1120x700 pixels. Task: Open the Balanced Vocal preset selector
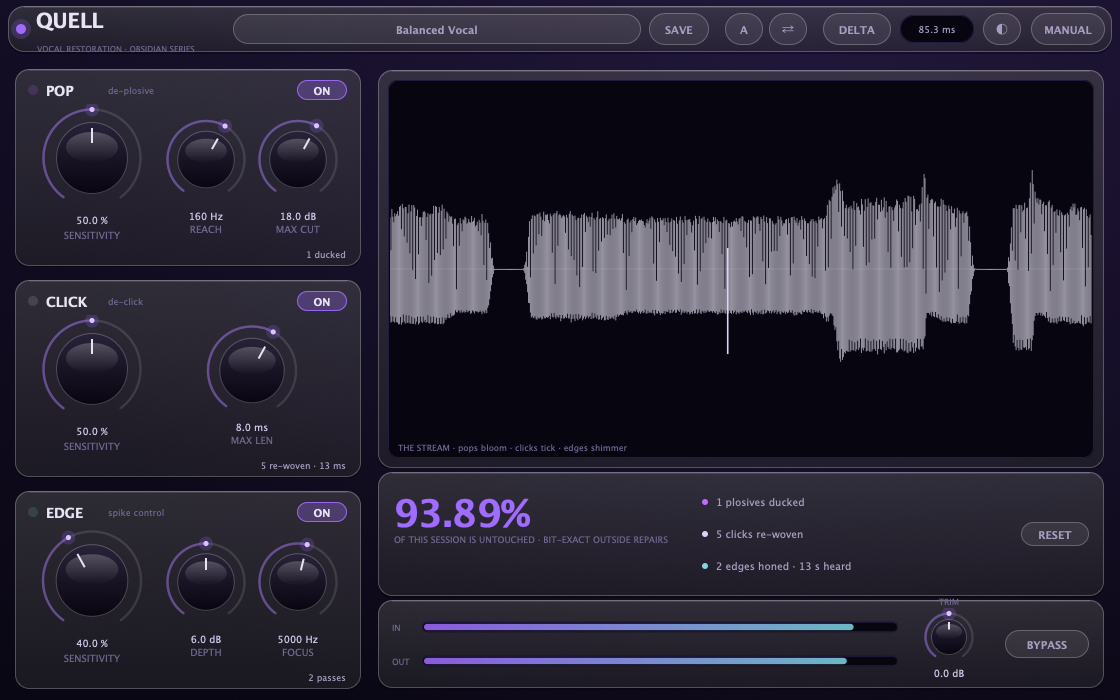436,29
